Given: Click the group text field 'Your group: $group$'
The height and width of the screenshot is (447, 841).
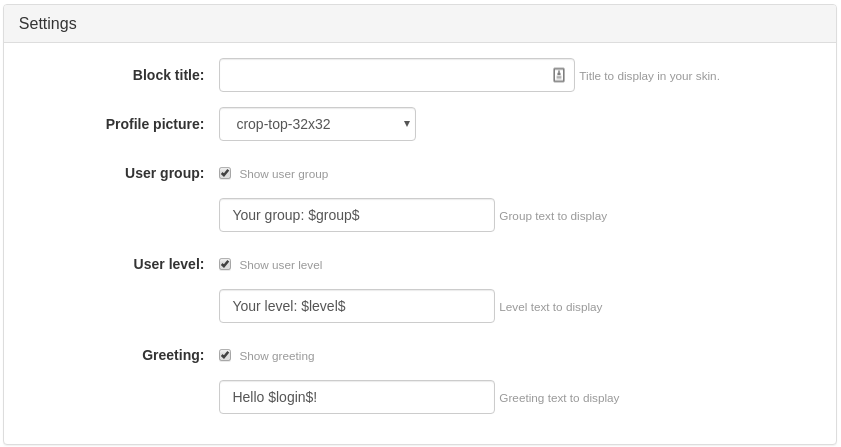Looking at the screenshot, I should pyautogui.click(x=357, y=215).
